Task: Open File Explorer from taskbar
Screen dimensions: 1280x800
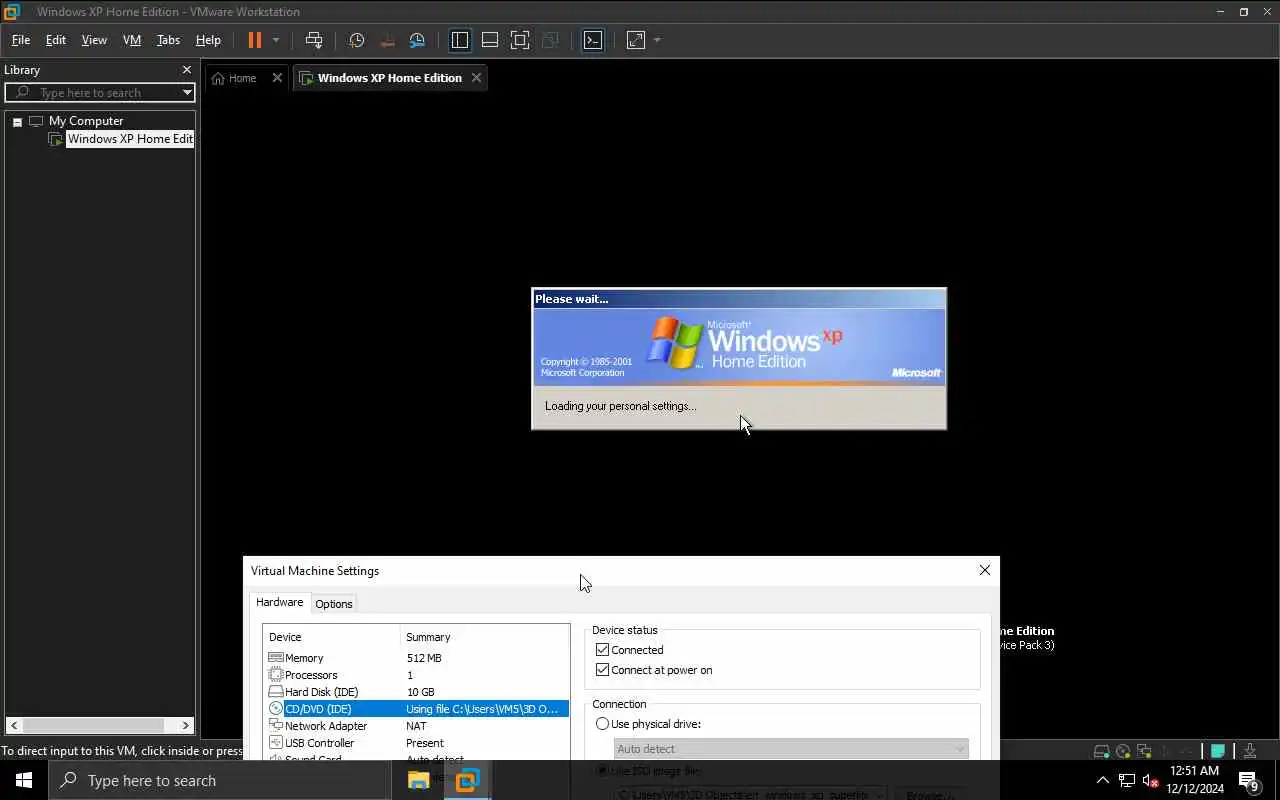Action: coord(418,781)
